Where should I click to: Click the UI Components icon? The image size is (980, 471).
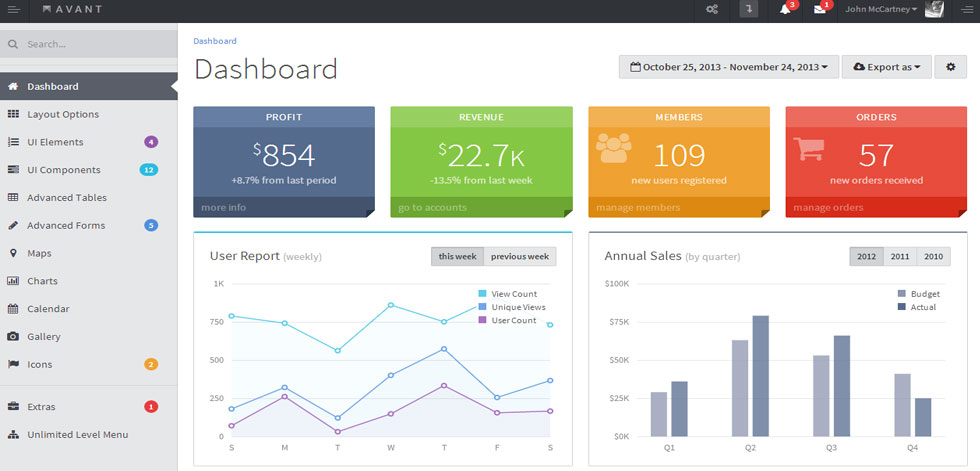(x=13, y=170)
